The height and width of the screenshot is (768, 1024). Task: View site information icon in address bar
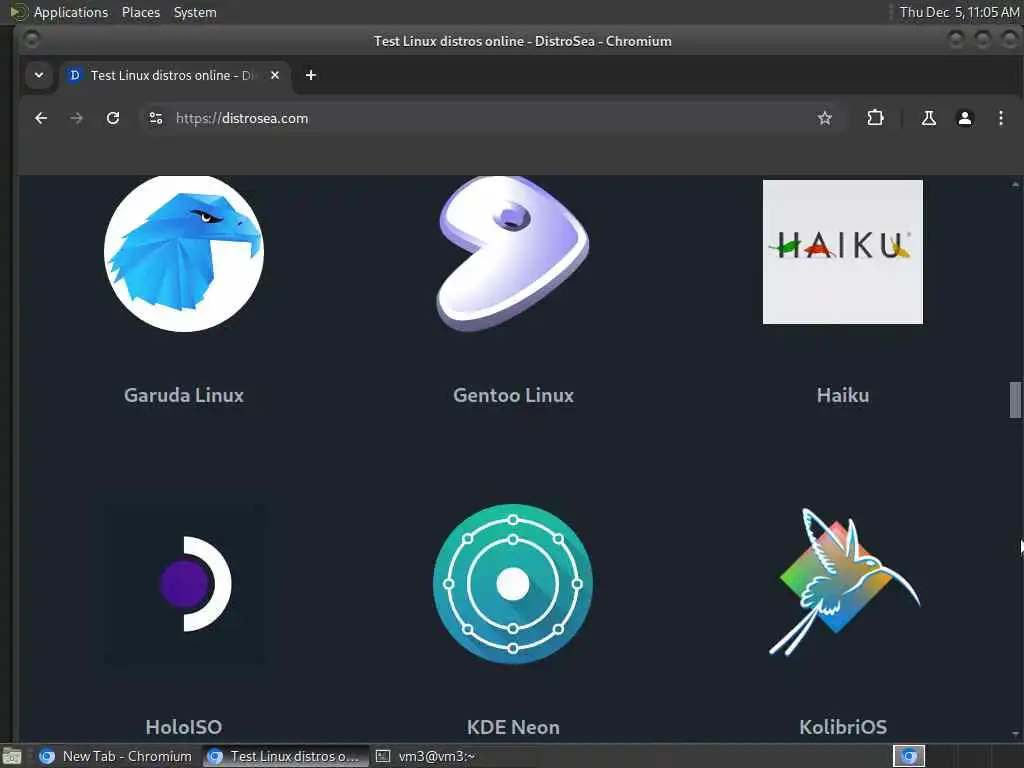(x=155, y=118)
